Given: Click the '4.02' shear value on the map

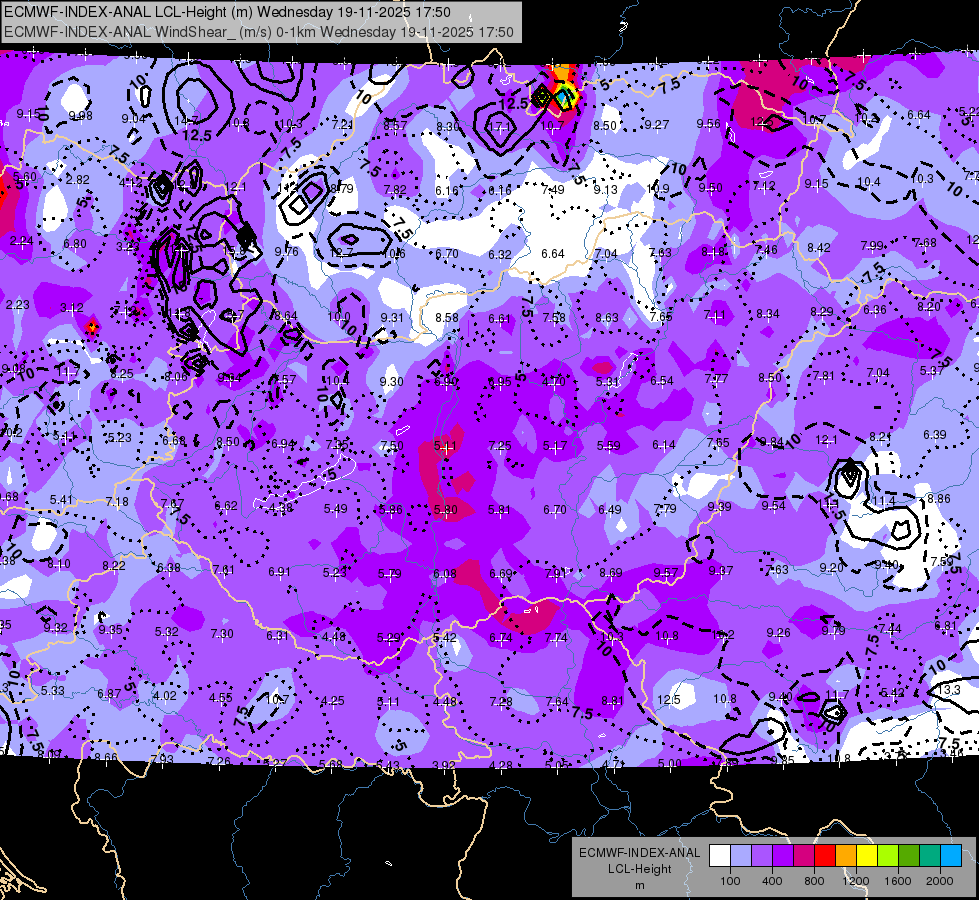Looking at the screenshot, I should point(165,695).
